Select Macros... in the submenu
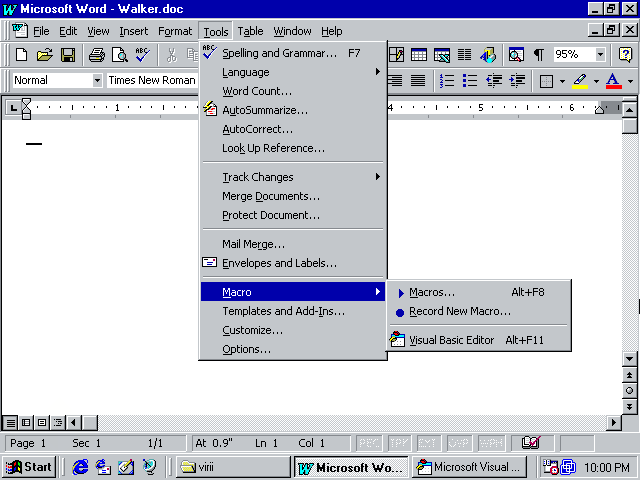This screenshot has width=640, height=480. [x=478, y=292]
